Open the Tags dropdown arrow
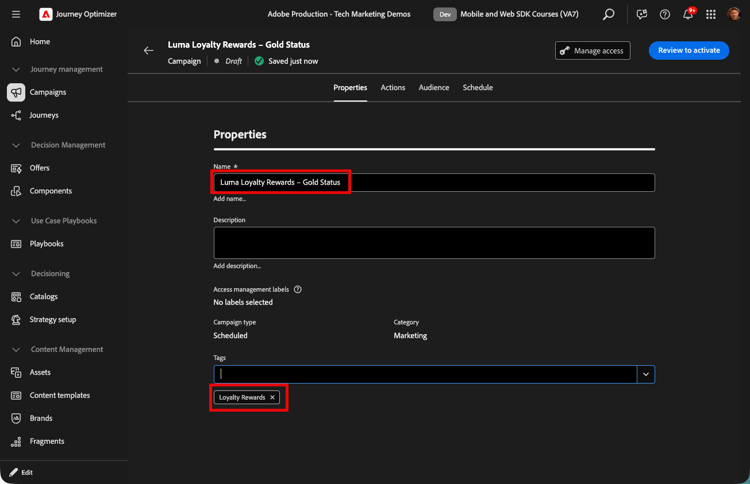The image size is (750, 484). [x=646, y=374]
